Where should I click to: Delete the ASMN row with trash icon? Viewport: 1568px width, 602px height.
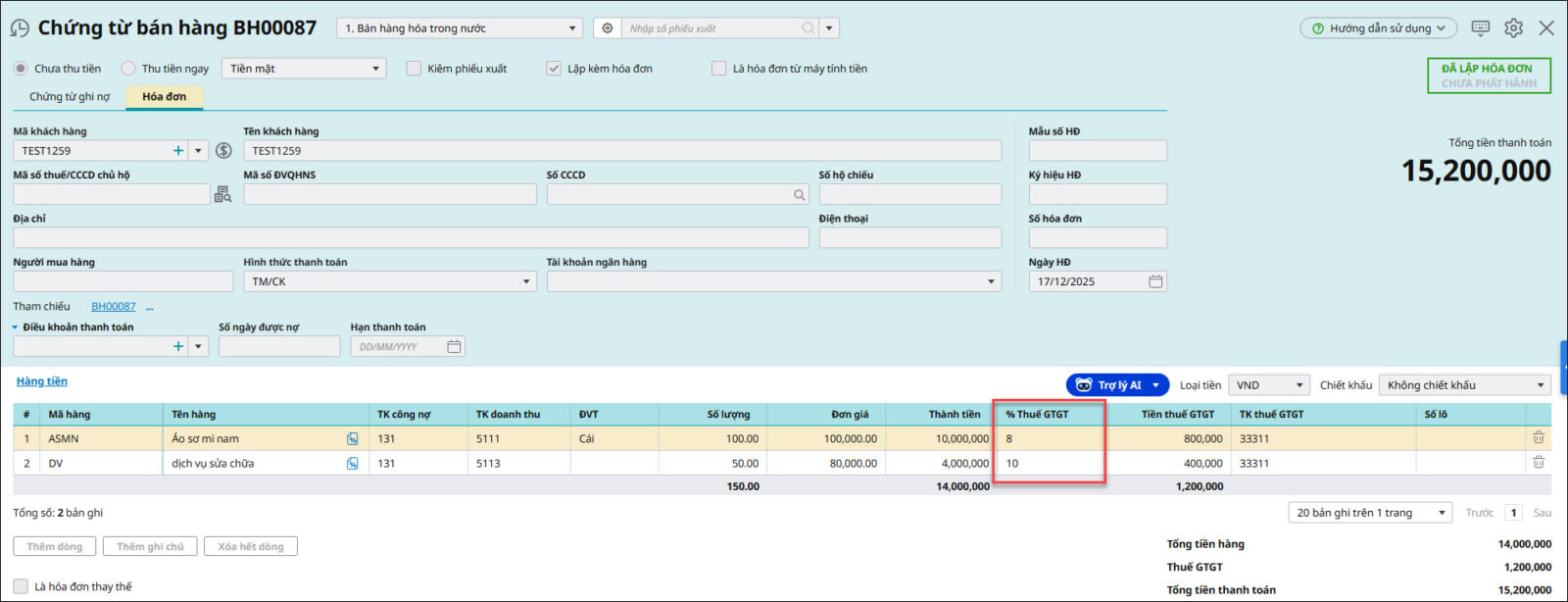pos(1538,438)
